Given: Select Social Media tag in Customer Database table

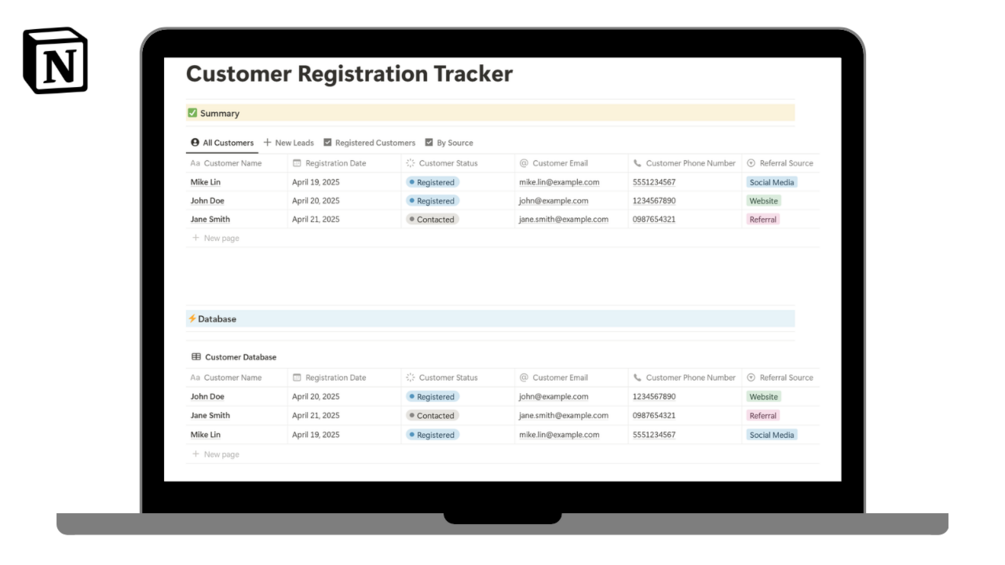Looking at the screenshot, I should pyautogui.click(x=772, y=434).
